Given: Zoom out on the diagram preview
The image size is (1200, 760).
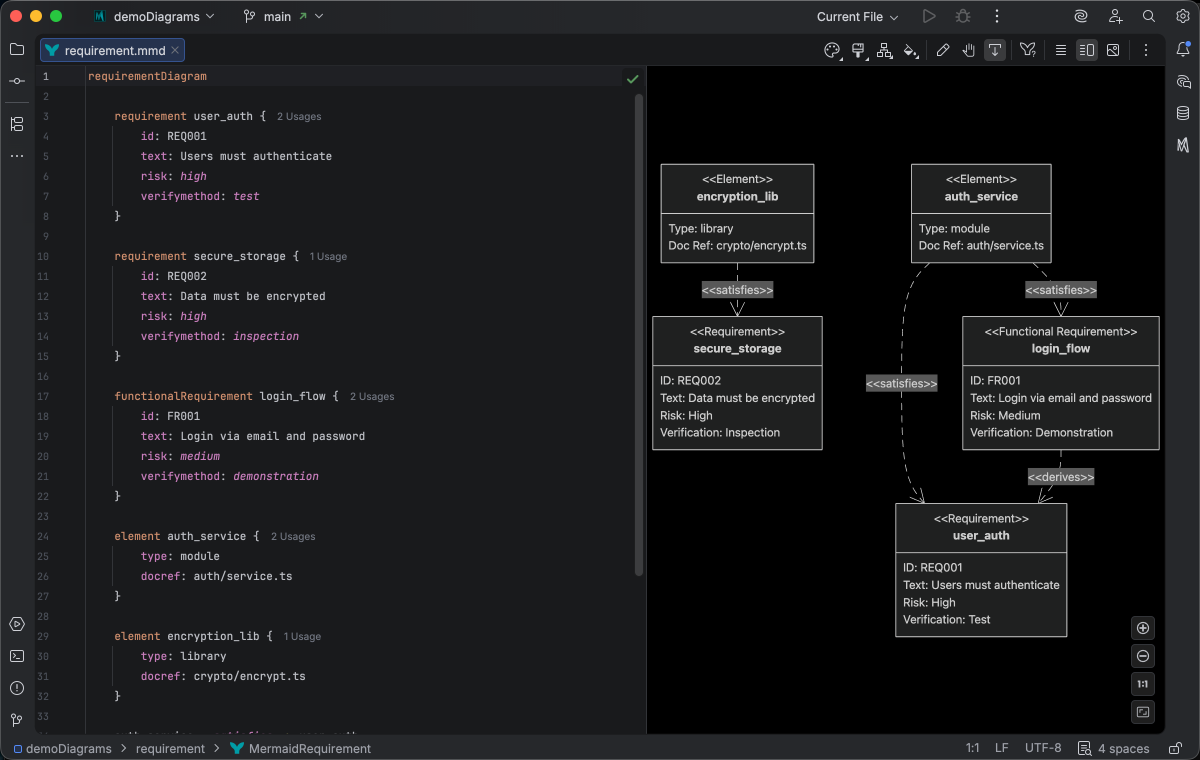Looking at the screenshot, I should click(x=1144, y=656).
